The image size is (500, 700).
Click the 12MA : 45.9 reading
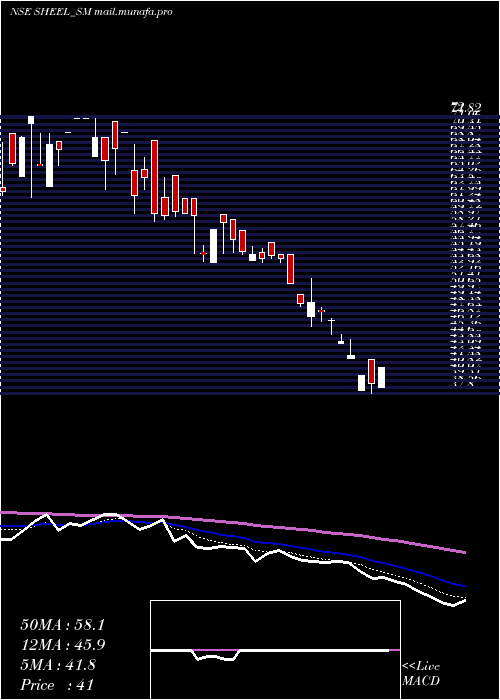[63, 645]
